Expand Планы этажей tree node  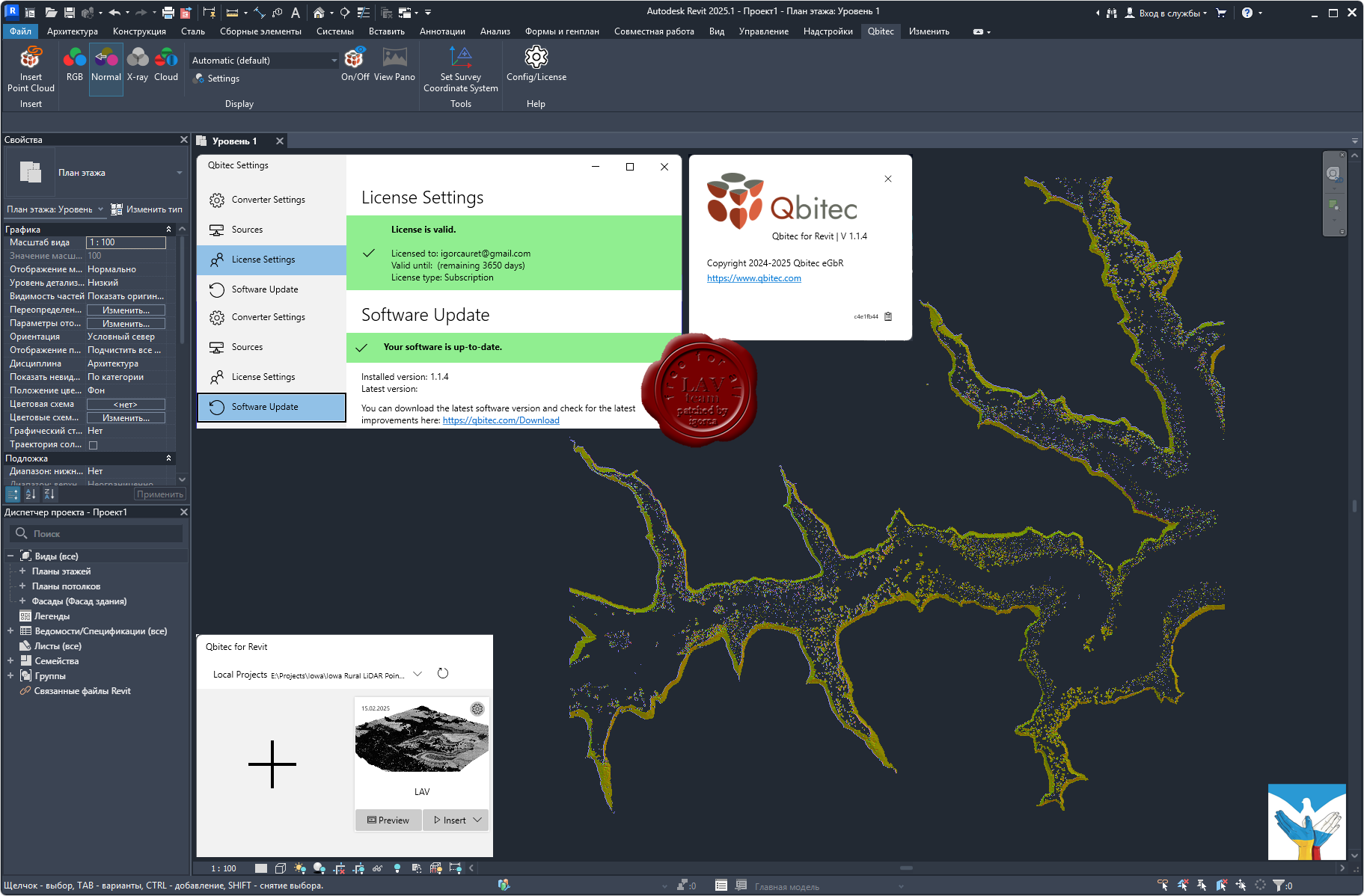22,571
